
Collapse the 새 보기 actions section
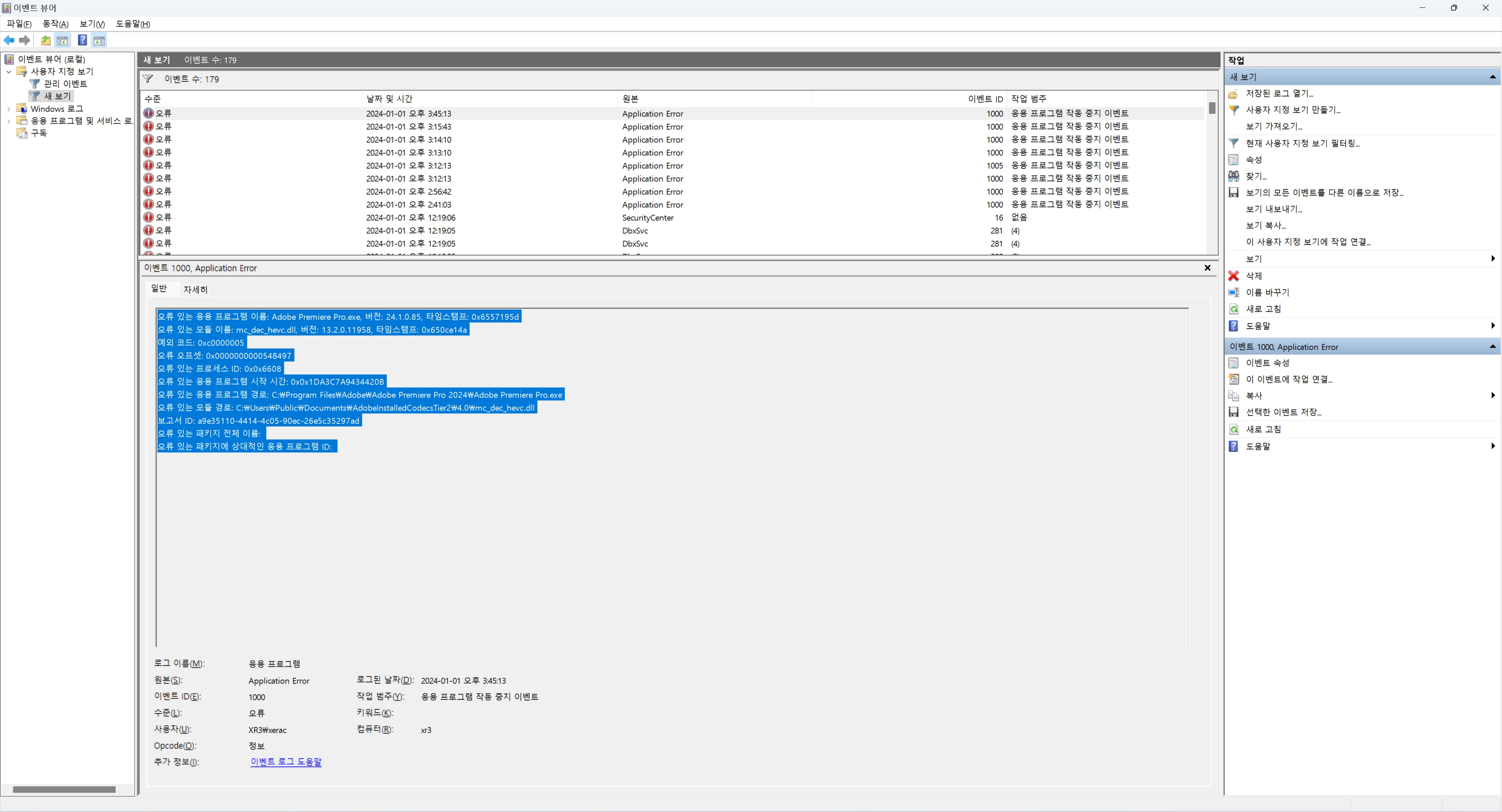(x=1492, y=77)
